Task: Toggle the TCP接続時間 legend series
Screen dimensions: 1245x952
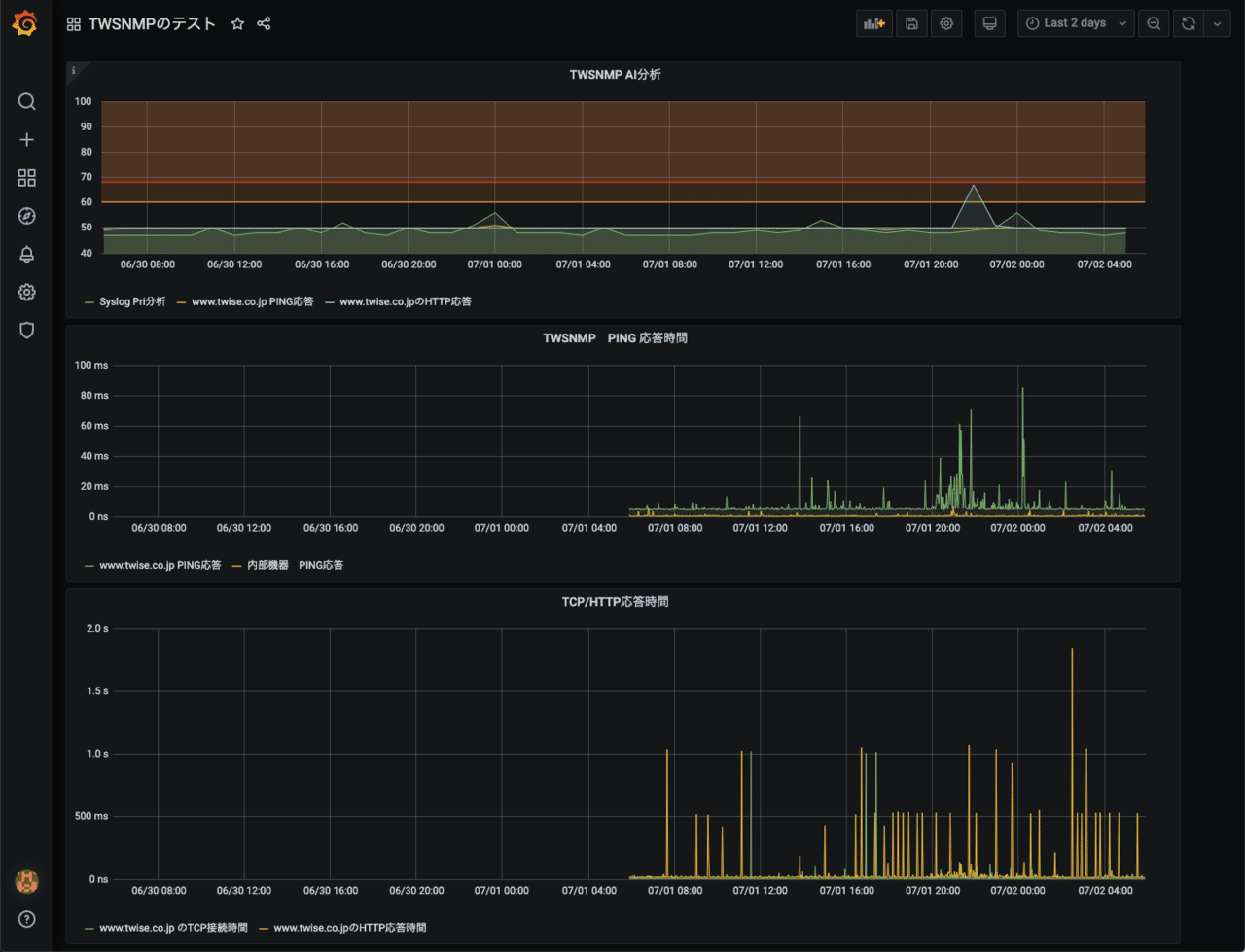Action: click(173, 928)
